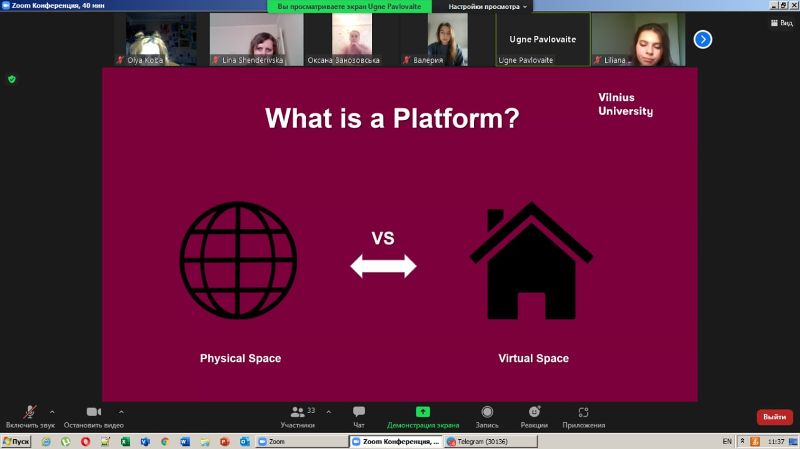This screenshot has width=800, height=449.
Task: Select Валерия video thumbnail
Action: [447, 39]
